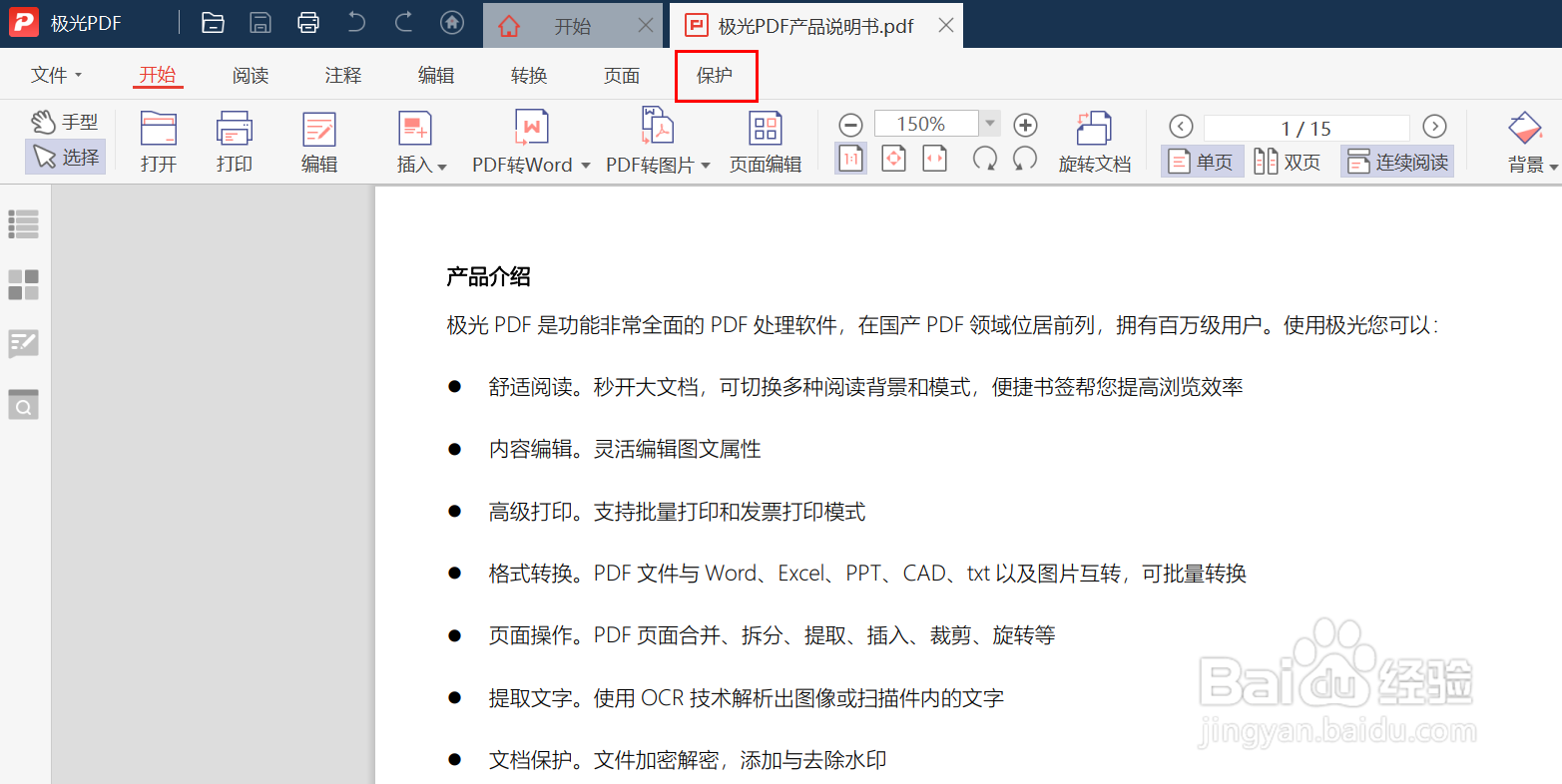Zoom out with the minus button
The image size is (1562, 784).
(850, 125)
